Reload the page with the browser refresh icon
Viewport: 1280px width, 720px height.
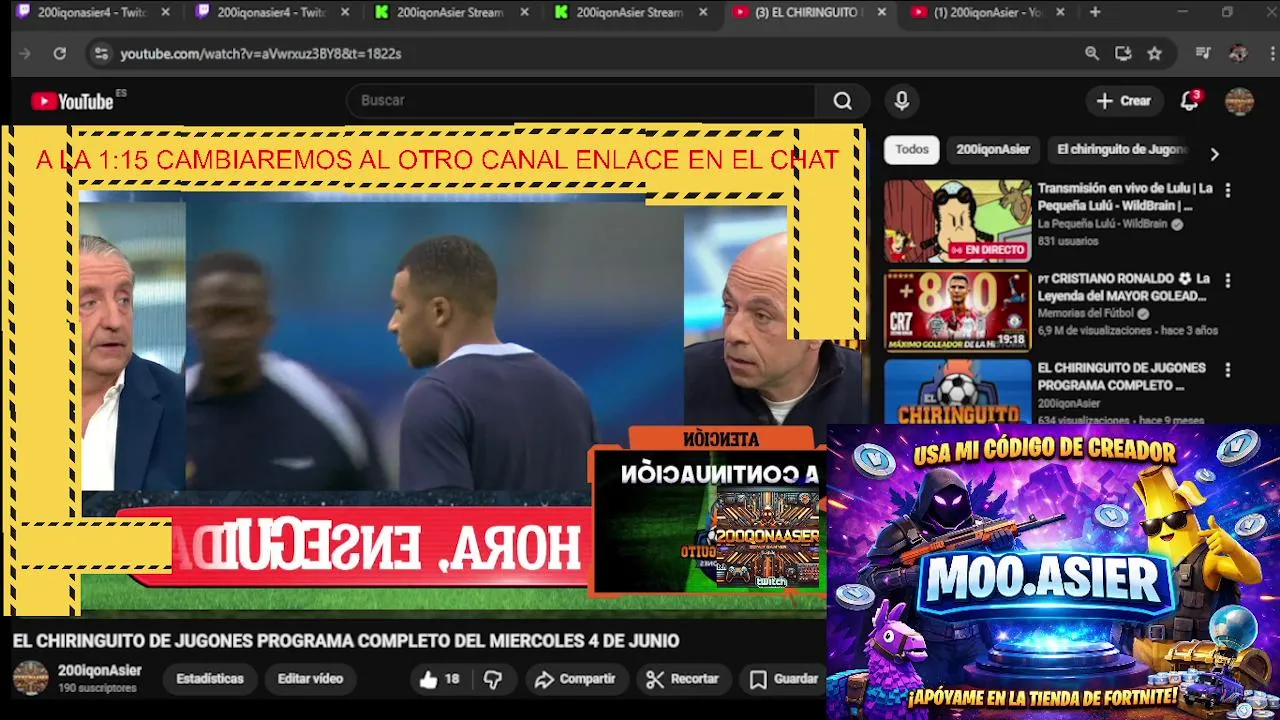click(x=60, y=54)
